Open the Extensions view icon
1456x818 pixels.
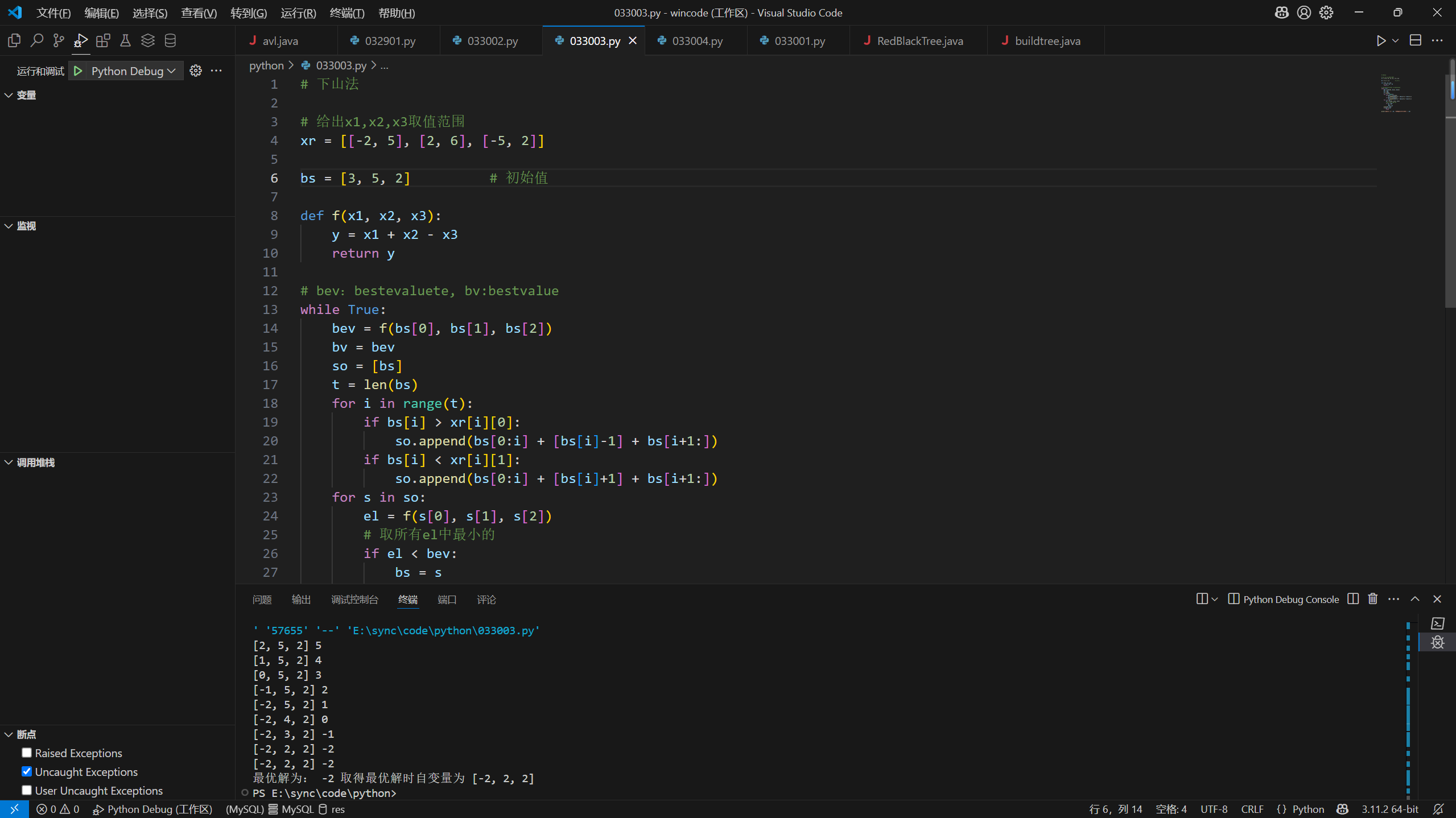pyautogui.click(x=103, y=40)
